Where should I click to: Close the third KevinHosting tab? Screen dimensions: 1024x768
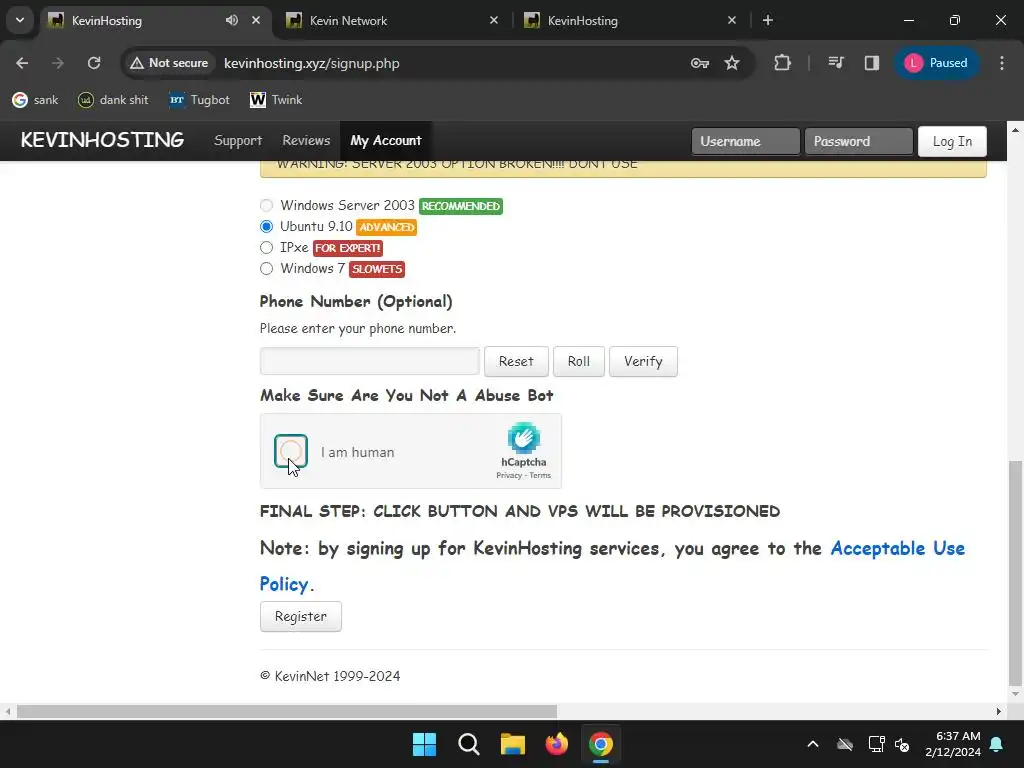tap(732, 20)
